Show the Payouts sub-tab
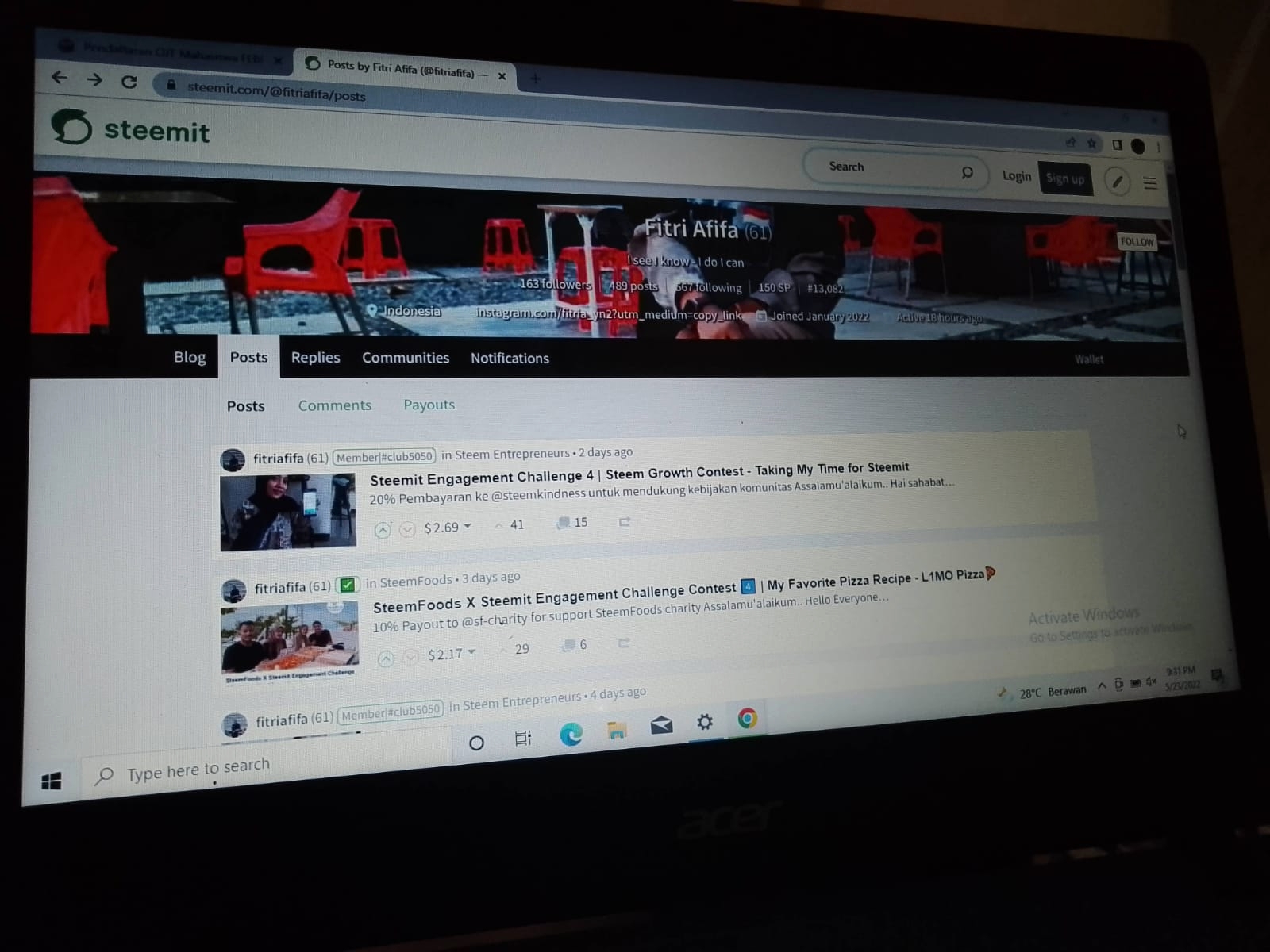The image size is (1270, 952). tap(429, 405)
